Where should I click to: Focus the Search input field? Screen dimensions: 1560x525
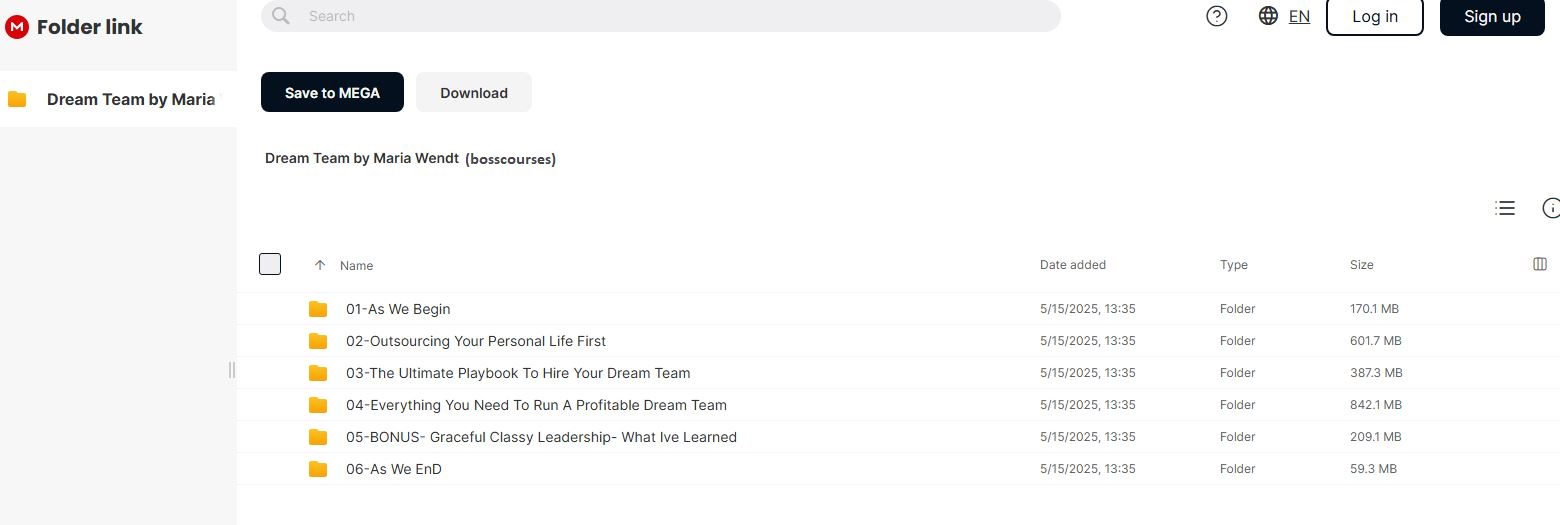click(x=660, y=16)
